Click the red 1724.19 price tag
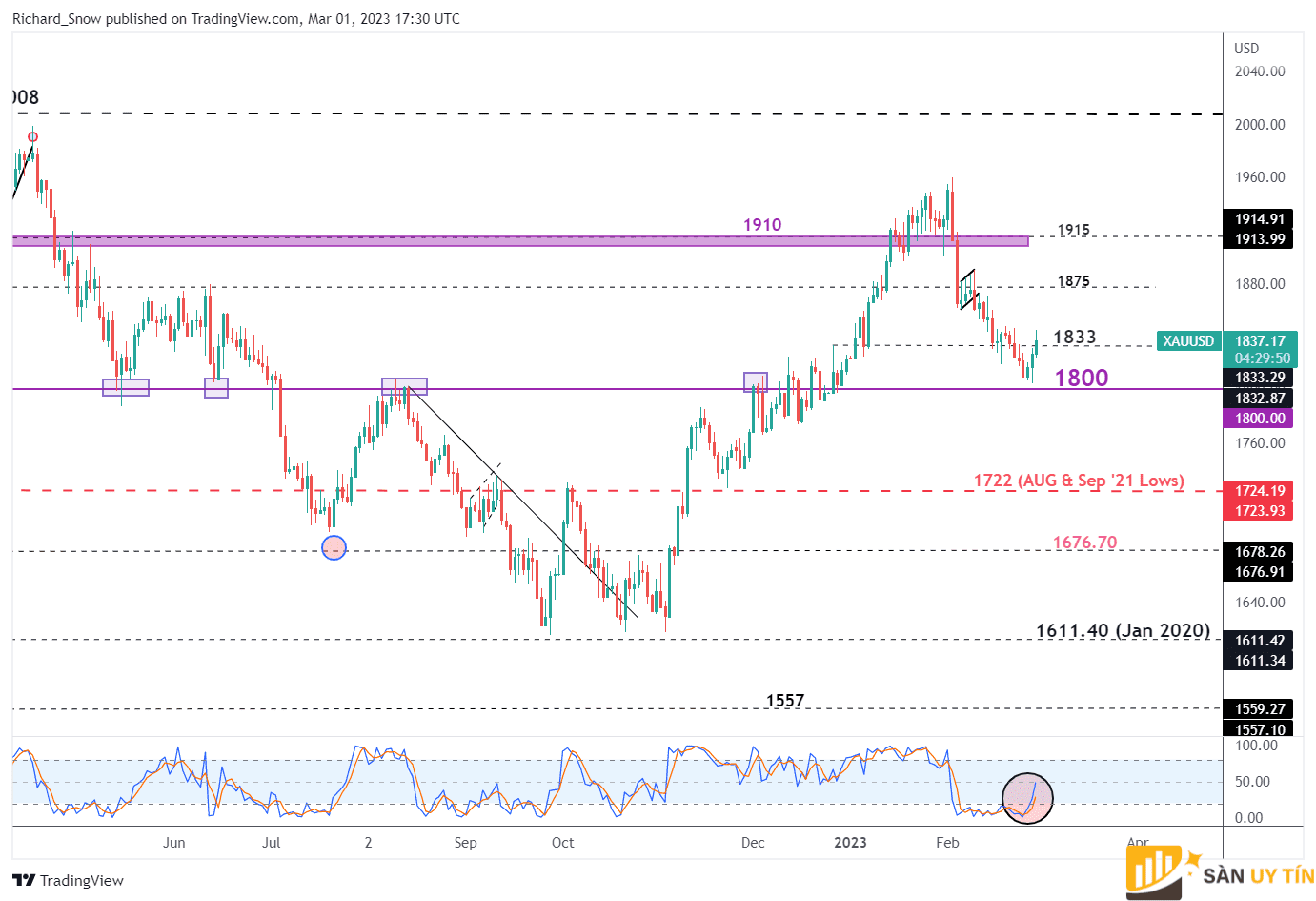This screenshot has width=1316, height=901. 1260,491
